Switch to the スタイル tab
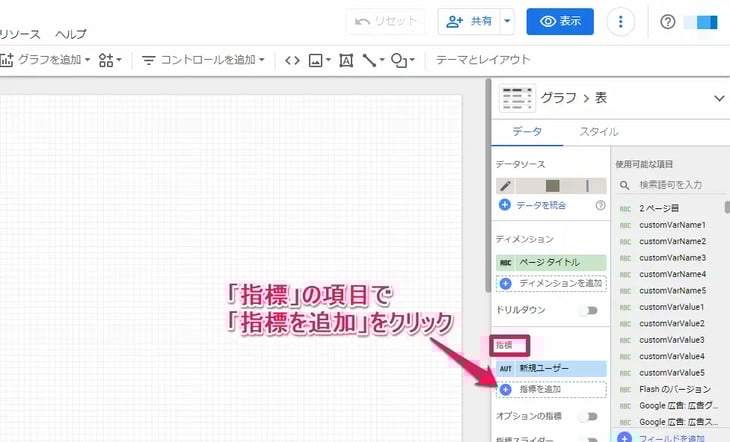 598,131
